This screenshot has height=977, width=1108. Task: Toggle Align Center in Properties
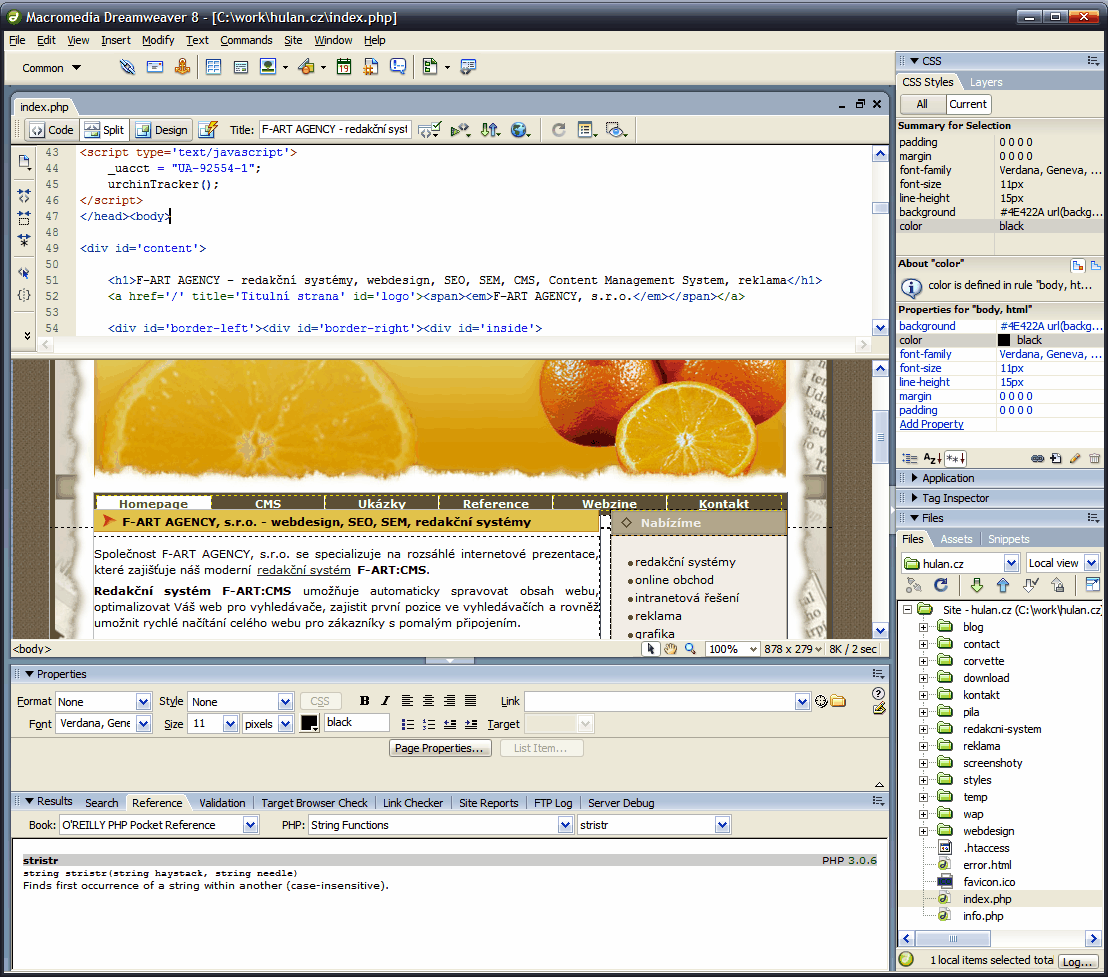428,701
